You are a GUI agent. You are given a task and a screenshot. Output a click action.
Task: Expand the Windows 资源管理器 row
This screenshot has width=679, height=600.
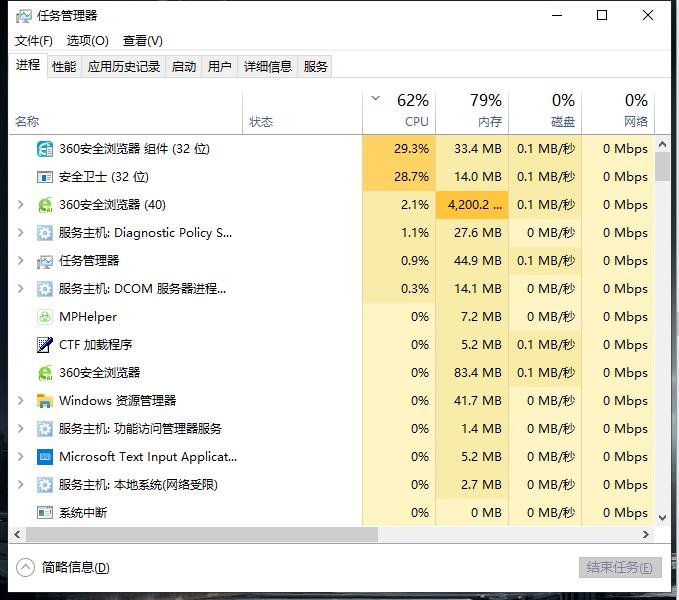20,401
